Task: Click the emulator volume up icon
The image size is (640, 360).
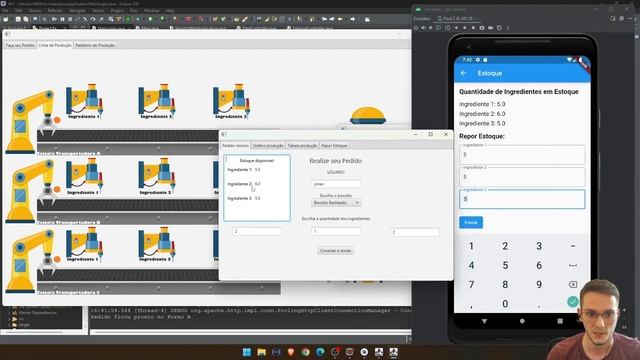Action: (x=423, y=28)
